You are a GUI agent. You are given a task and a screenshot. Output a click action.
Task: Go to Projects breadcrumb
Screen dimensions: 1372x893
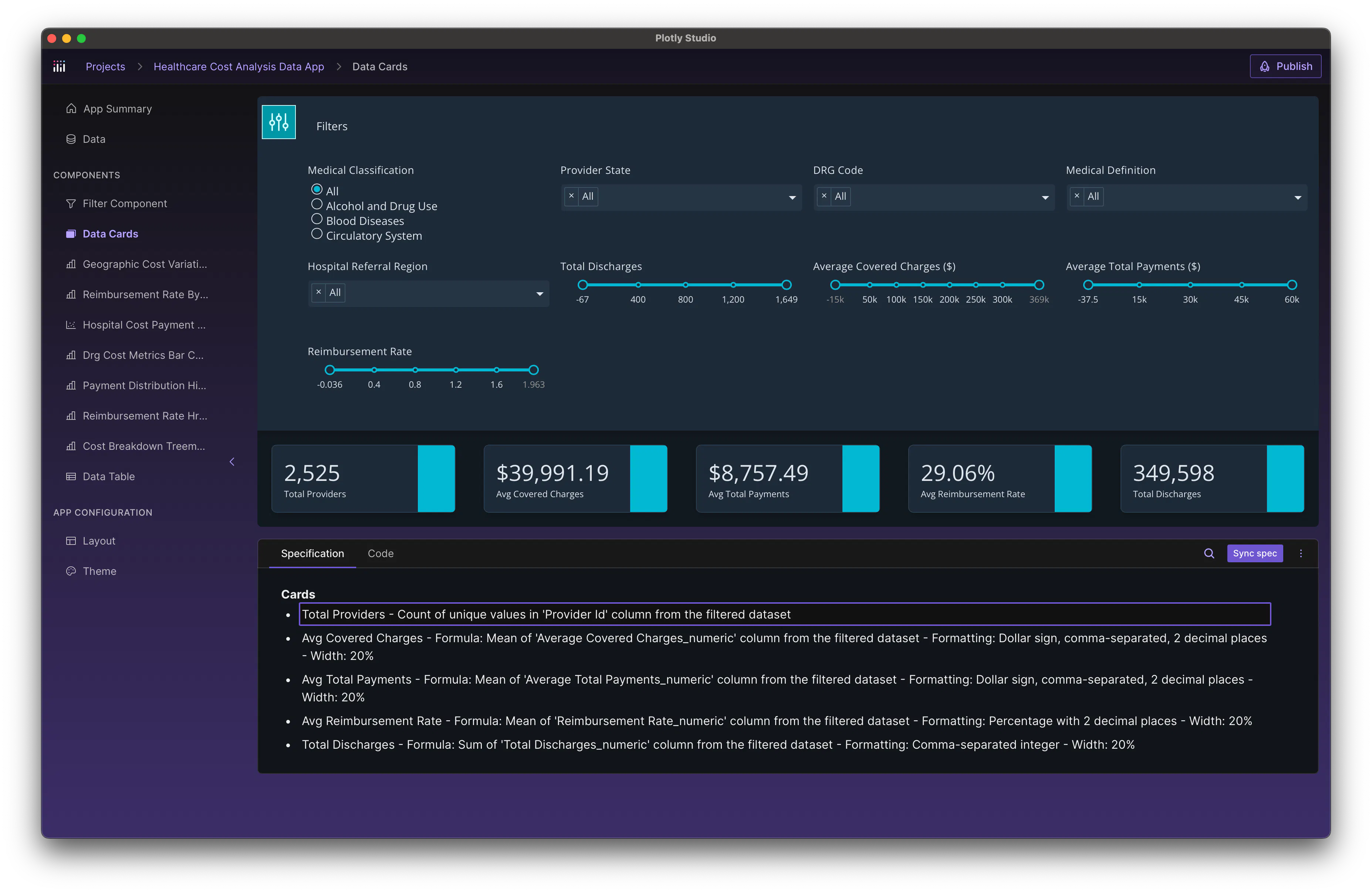pyautogui.click(x=105, y=67)
